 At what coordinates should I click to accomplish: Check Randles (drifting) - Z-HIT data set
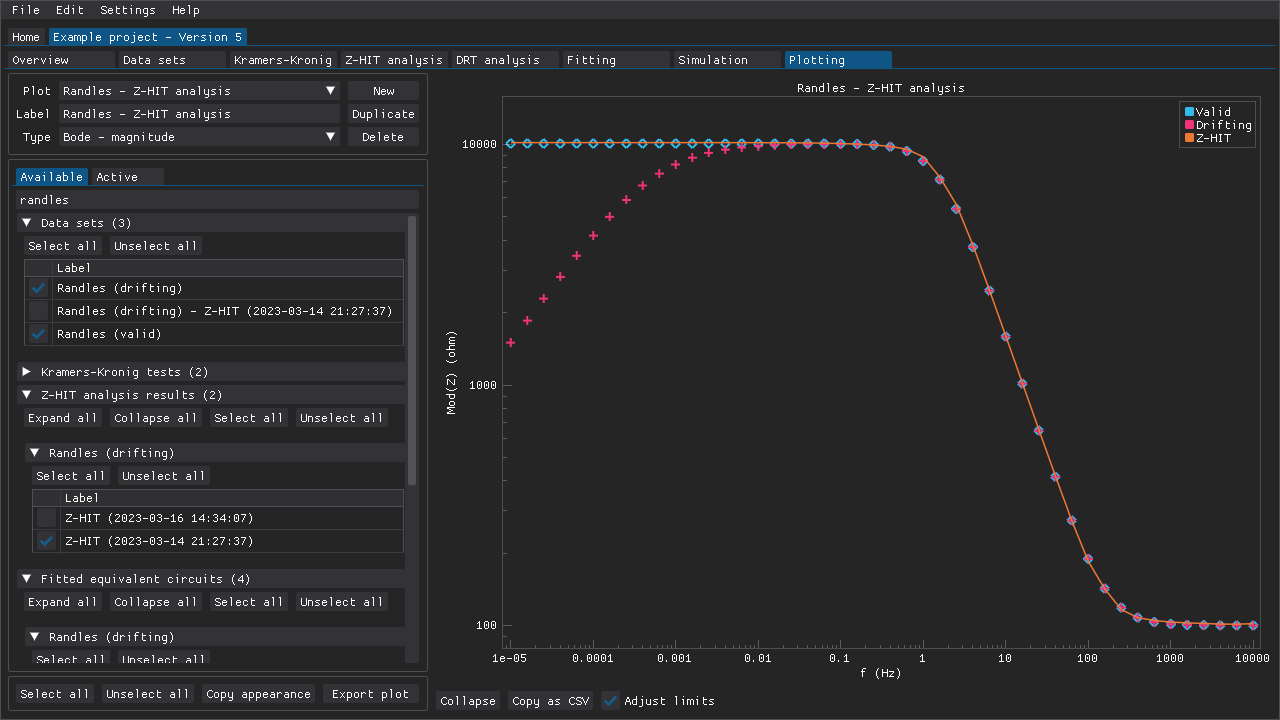(39, 311)
